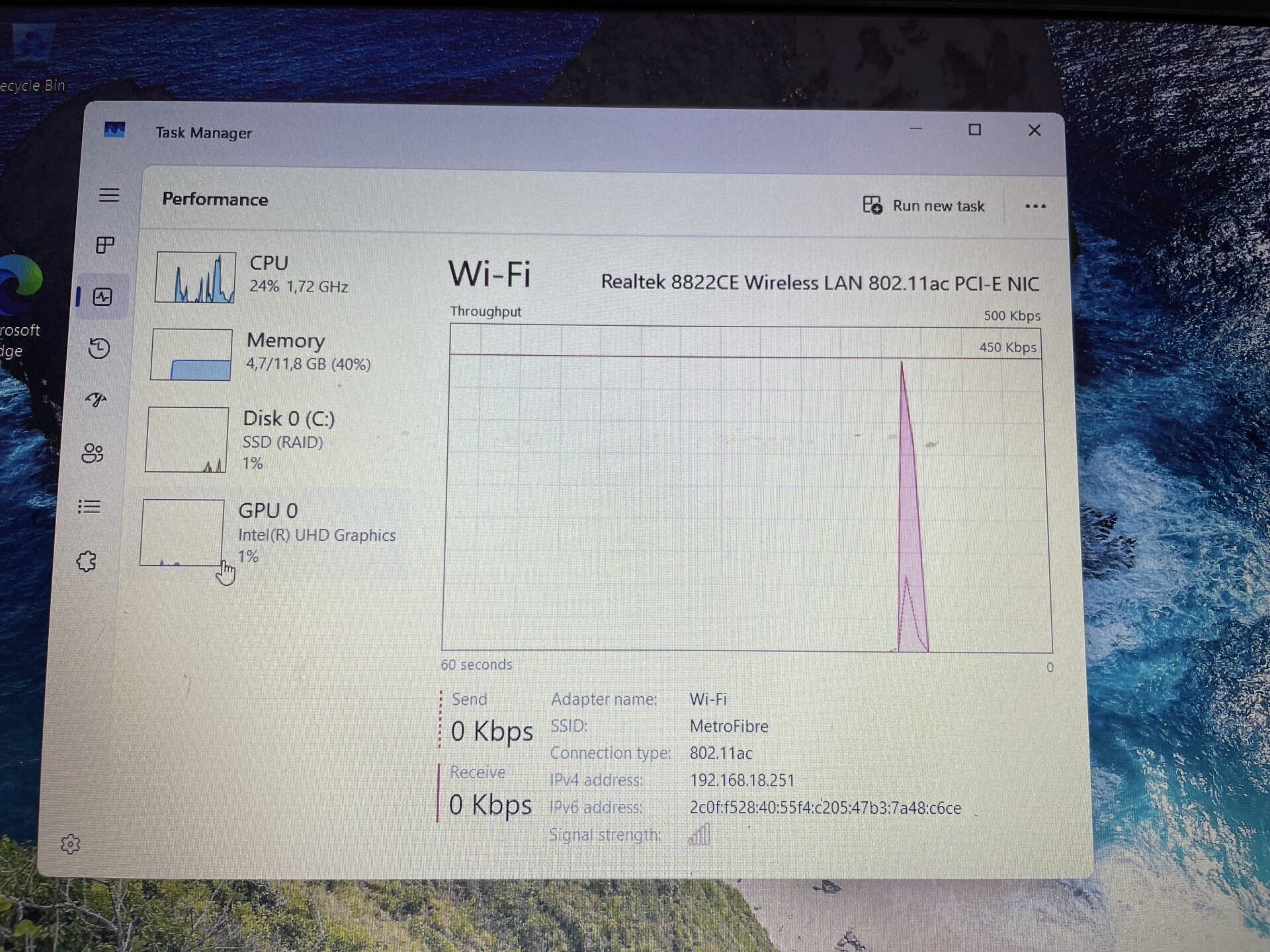
Task: Open the Details list icon
Action: click(89, 507)
